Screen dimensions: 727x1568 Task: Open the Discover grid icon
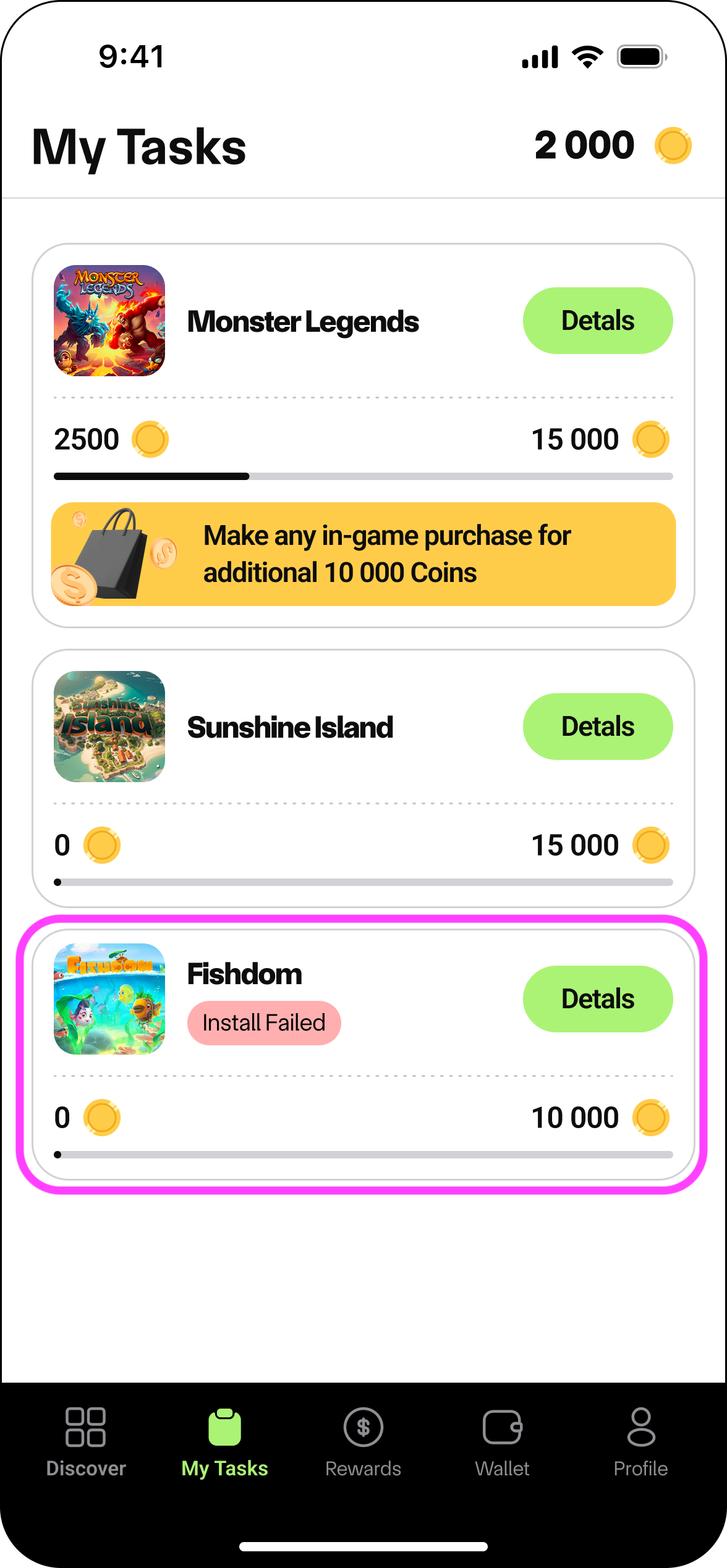85,1427
